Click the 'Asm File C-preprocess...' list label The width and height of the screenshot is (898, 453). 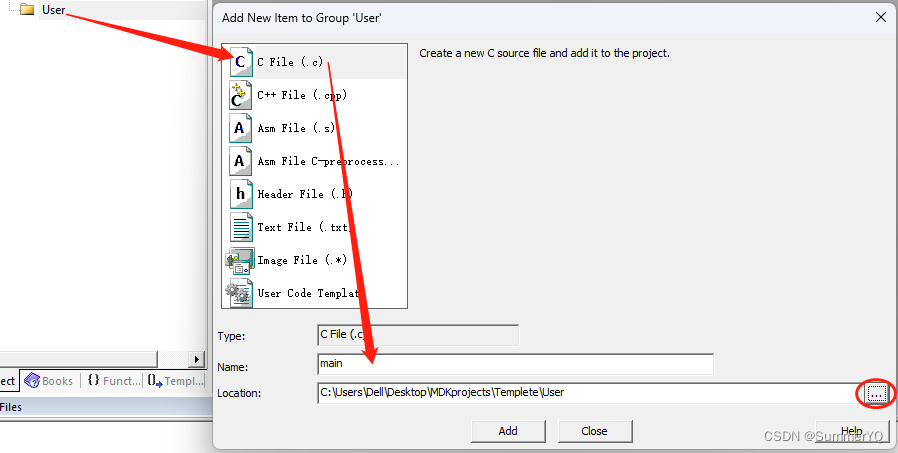pyautogui.click(x=328, y=161)
